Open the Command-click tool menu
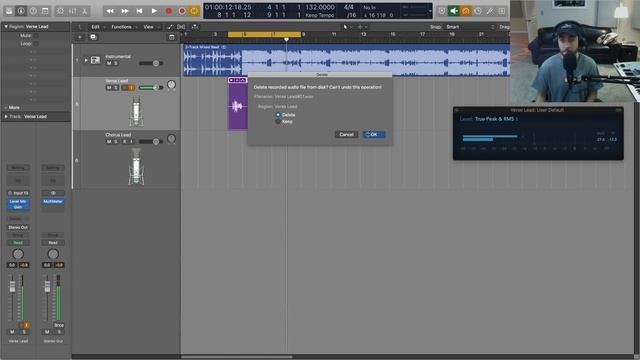The width and height of the screenshot is (640, 360). [362, 27]
